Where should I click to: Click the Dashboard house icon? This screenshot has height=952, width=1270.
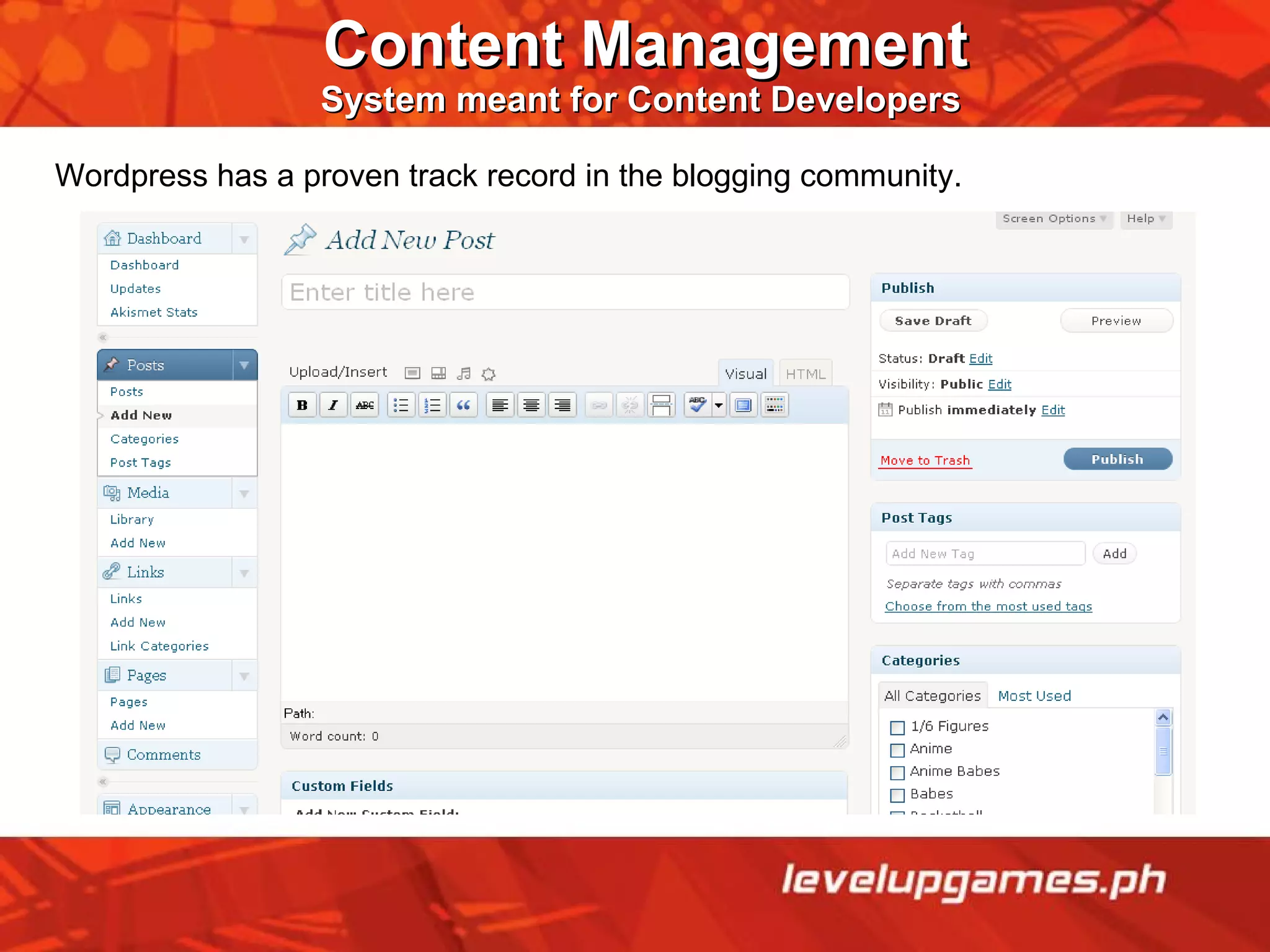click(x=112, y=238)
